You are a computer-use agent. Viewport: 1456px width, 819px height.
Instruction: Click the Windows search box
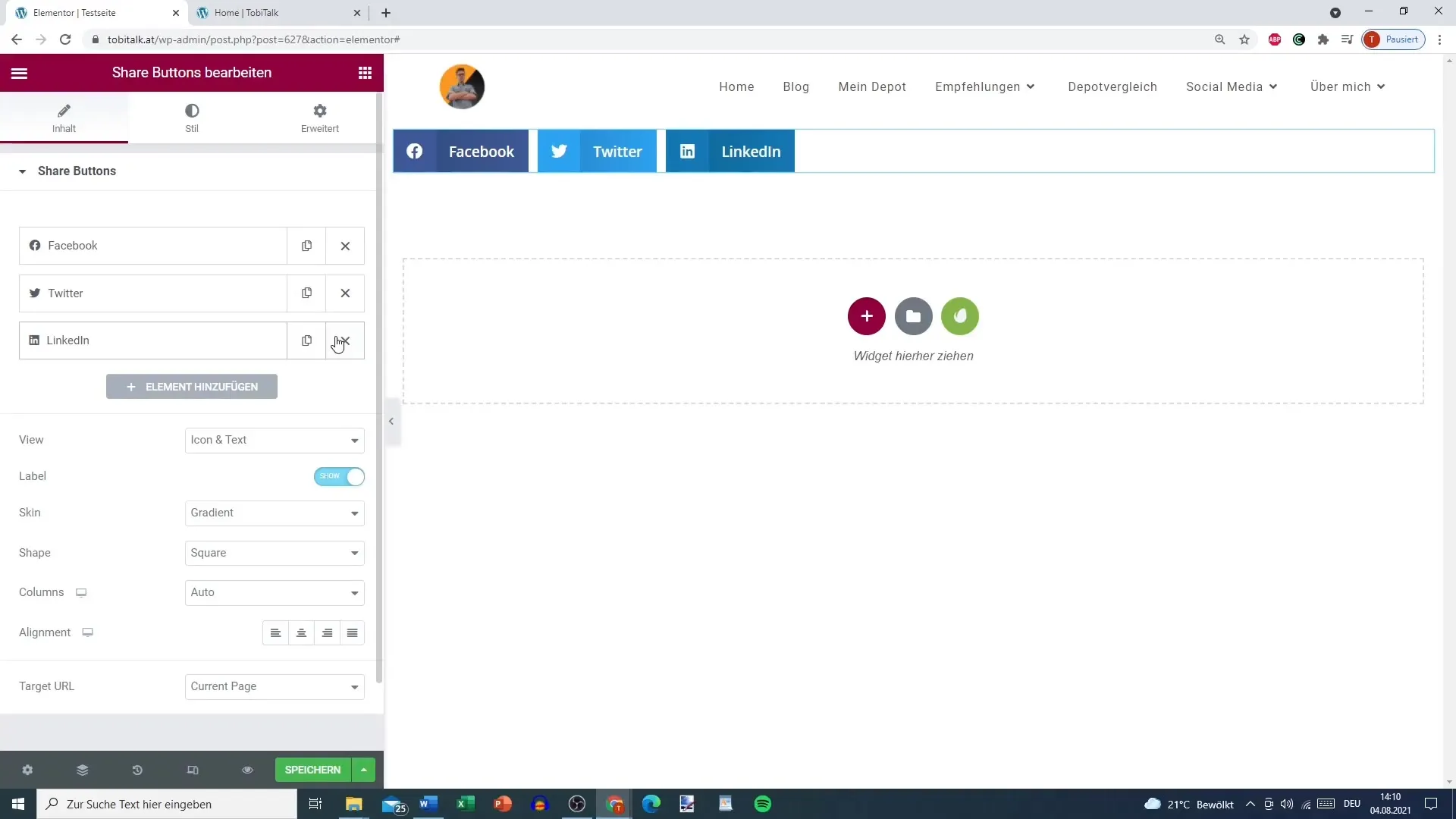[x=167, y=804]
